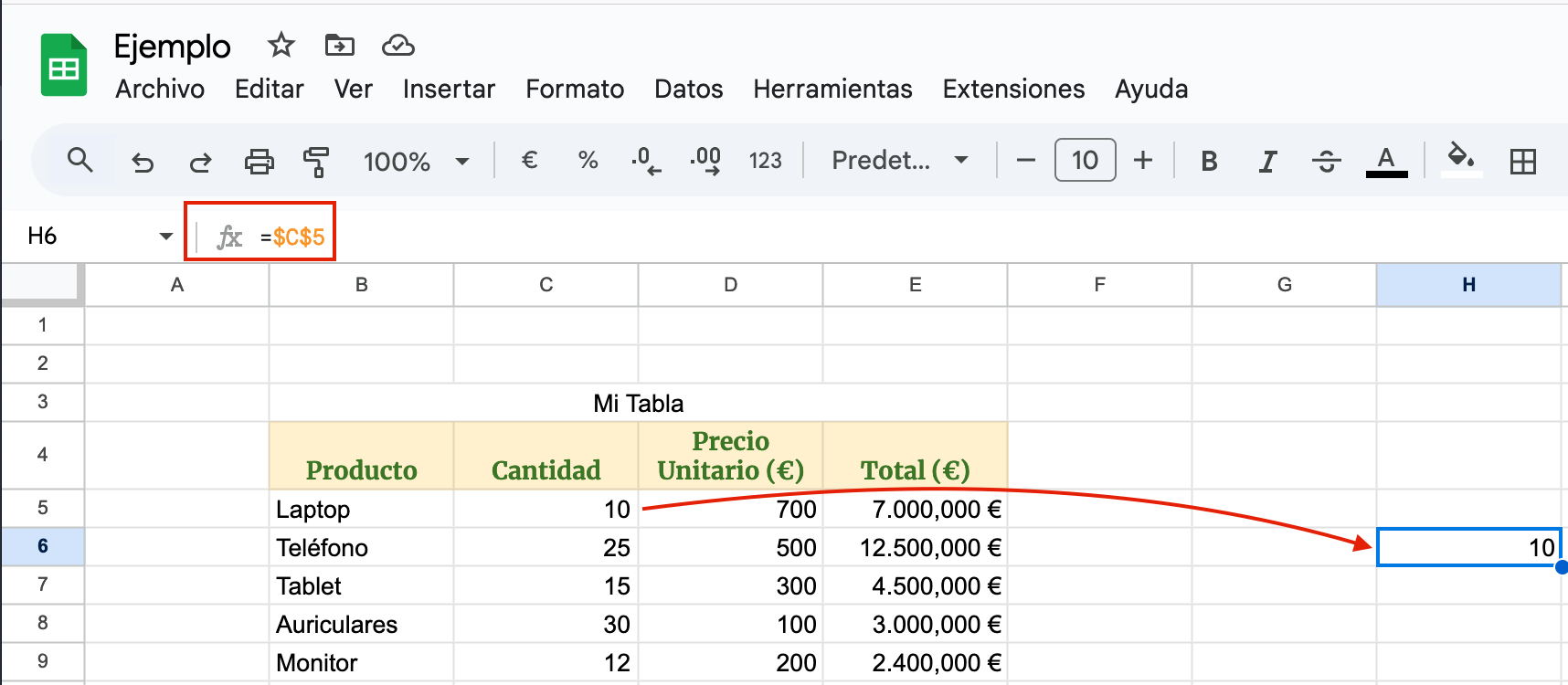Select the paint format roller tool

tap(316, 162)
